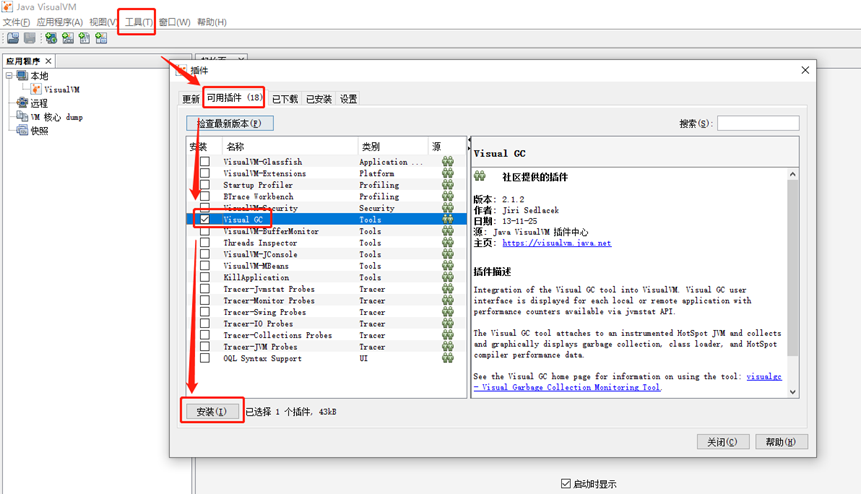The width and height of the screenshot is (861, 494).
Task: Check the Startup Profiler install checkbox
Action: (205, 184)
